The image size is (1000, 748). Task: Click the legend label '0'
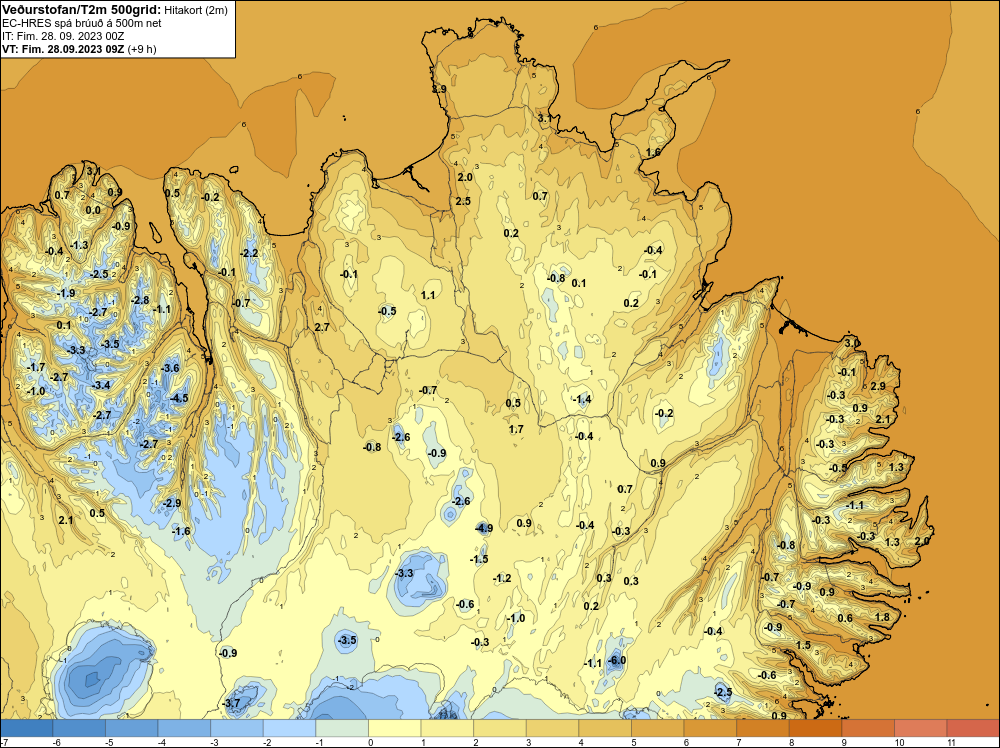371,742
